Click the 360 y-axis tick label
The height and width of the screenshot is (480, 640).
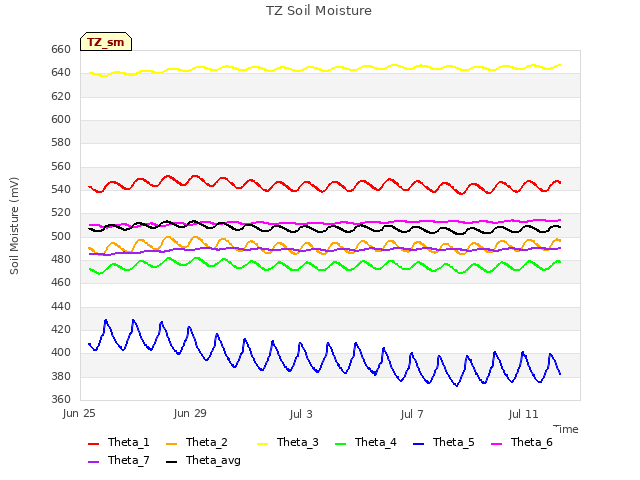[x=61, y=399]
